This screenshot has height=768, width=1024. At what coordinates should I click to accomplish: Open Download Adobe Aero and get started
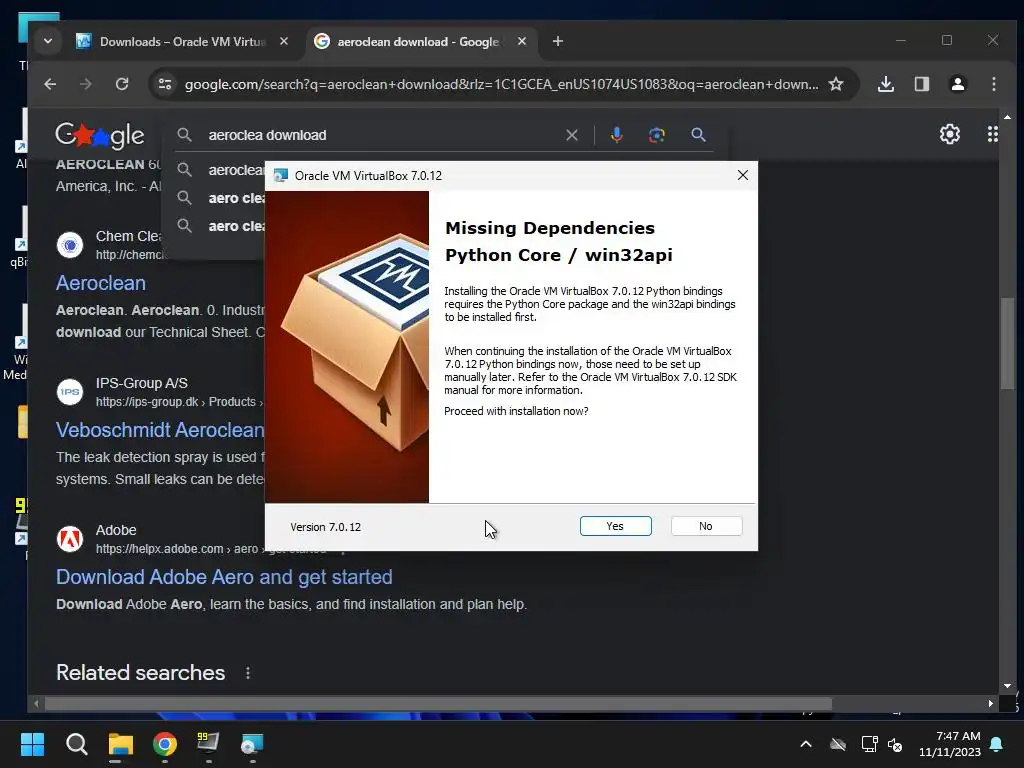click(224, 577)
